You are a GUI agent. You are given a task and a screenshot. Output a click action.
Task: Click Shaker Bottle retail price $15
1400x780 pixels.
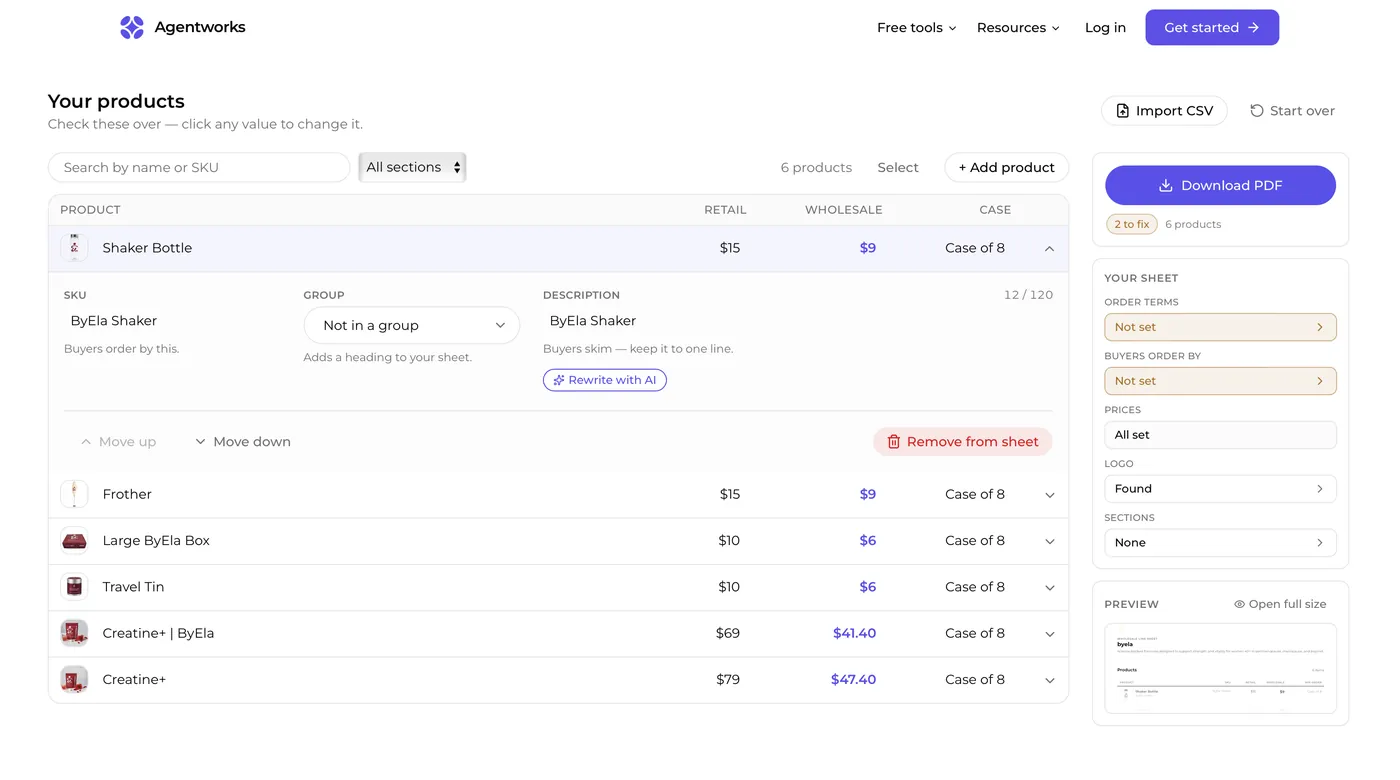tap(730, 248)
